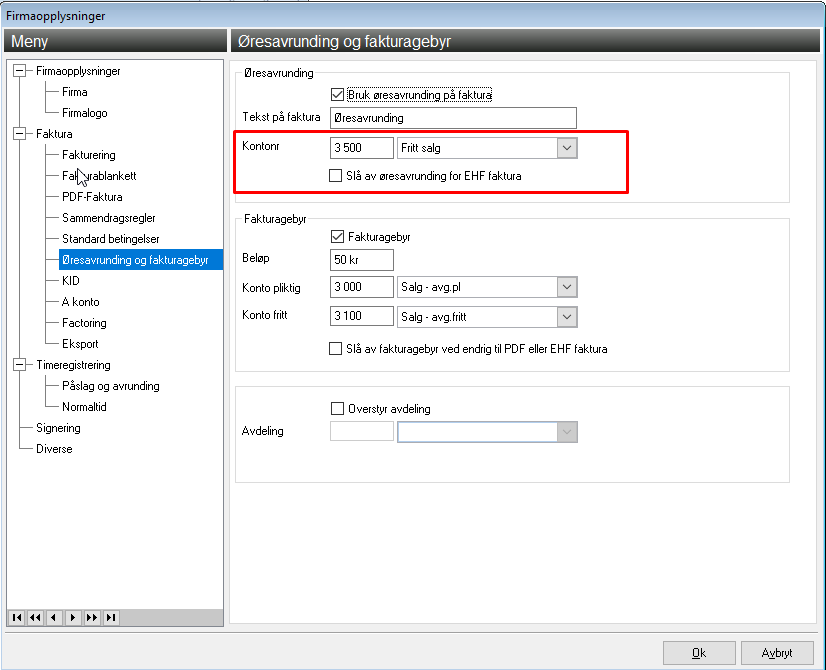Collapse the Faktura tree node
Image resolution: width=826 pixels, height=670 pixels.
(x=19, y=134)
